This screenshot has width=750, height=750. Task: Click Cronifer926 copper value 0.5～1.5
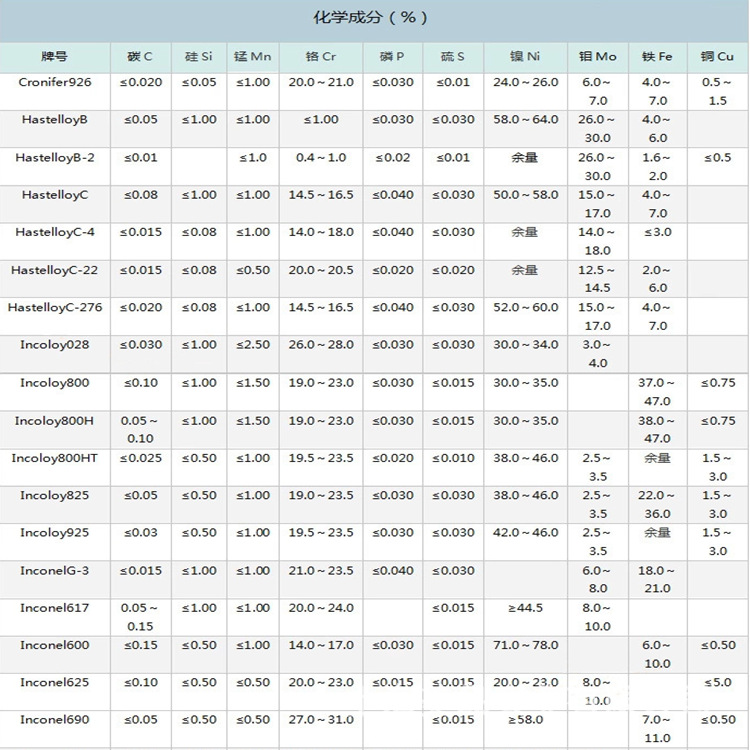[717, 91]
